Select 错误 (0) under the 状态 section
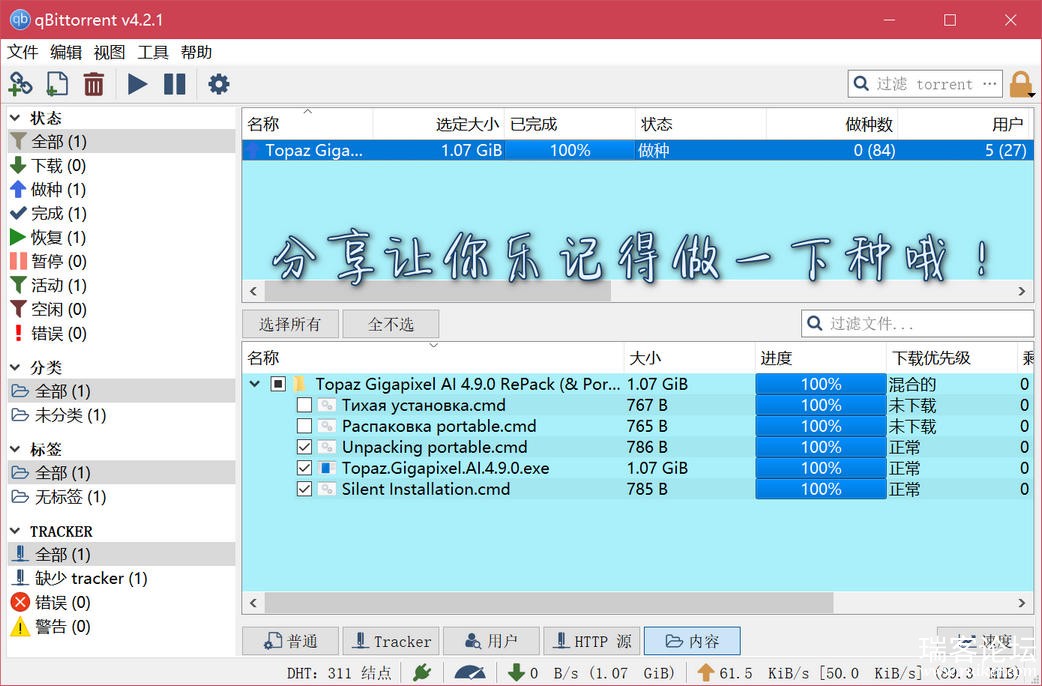The image size is (1042, 686). 122,333
